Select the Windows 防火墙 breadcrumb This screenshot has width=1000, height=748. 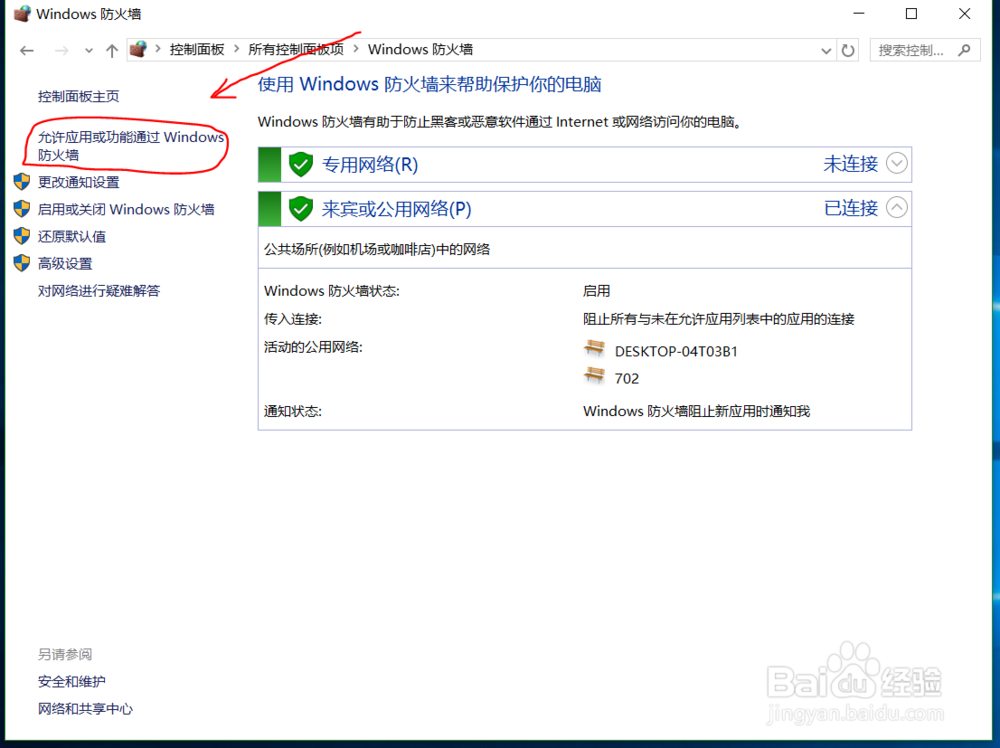coord(420,49)
